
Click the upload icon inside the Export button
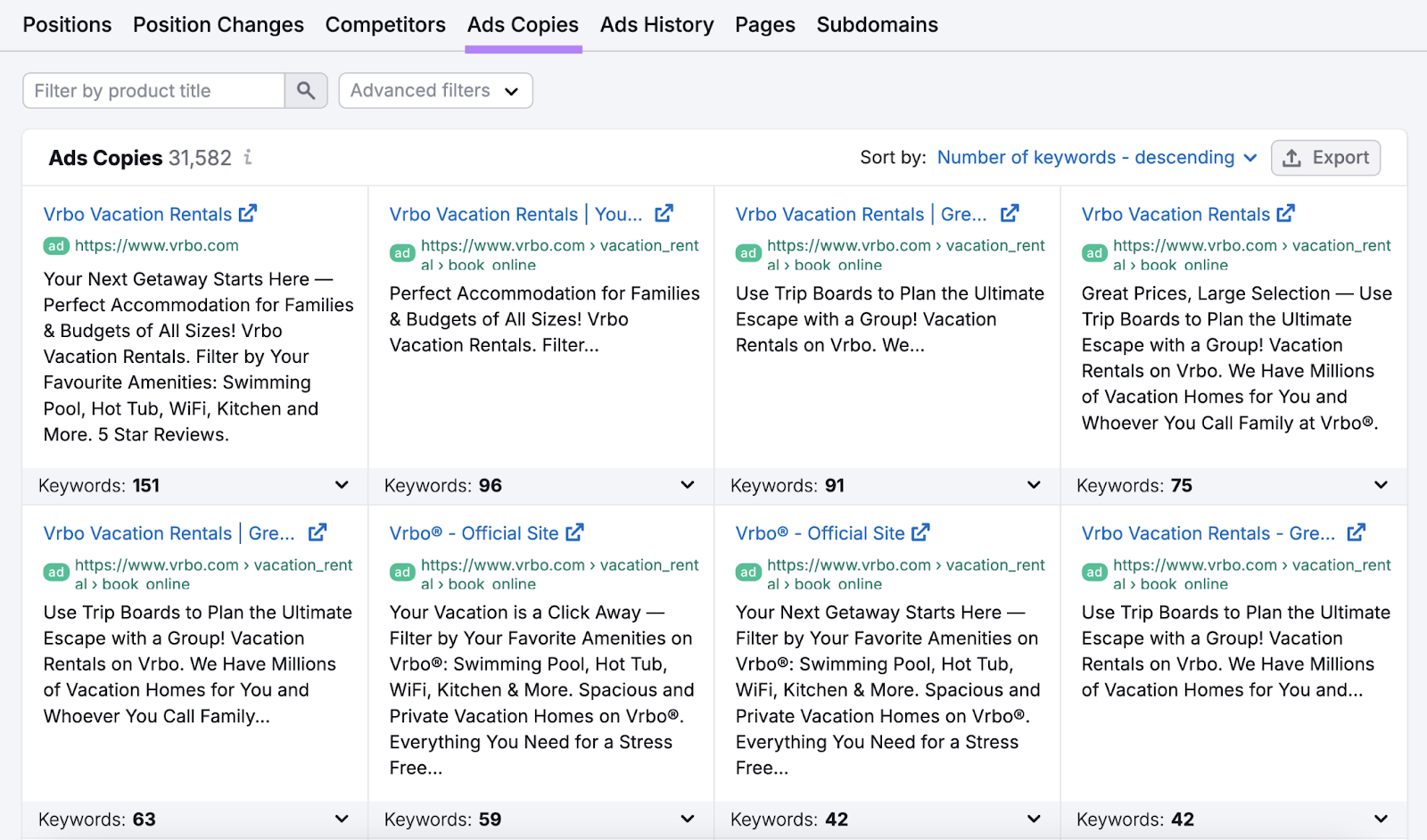coord(1291,157)
